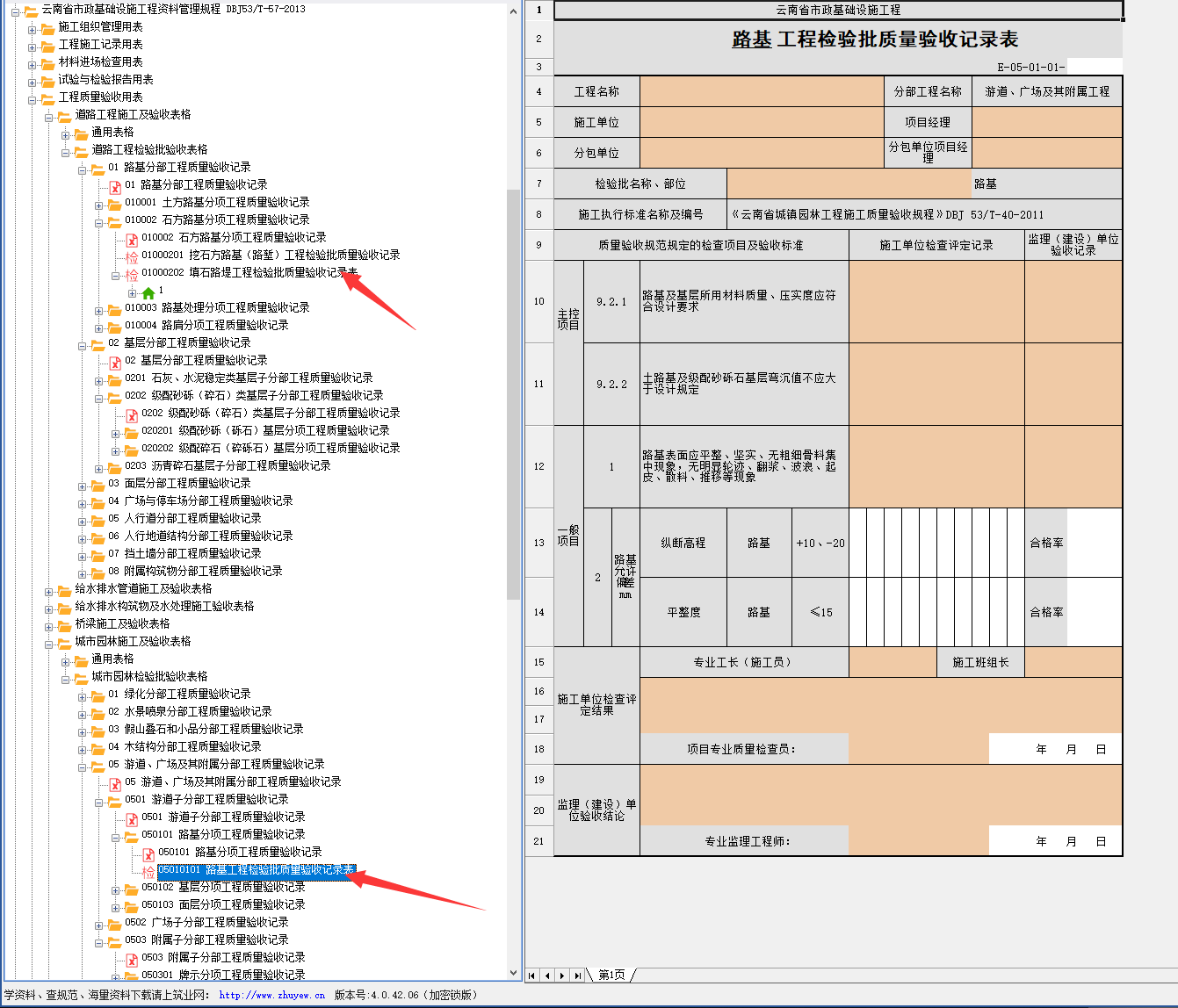Go to the next sheet with the arrow
Viewport: 1178px width, 1008px height.
(562, 976)
